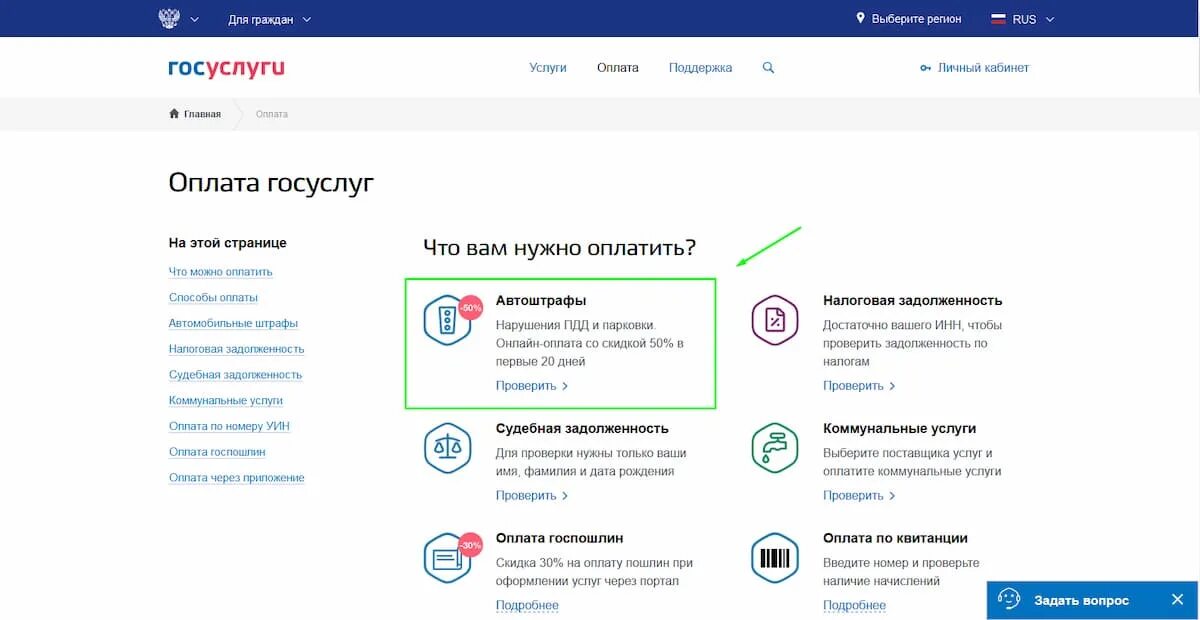Click the Russian coat of arms emblem icon
The image size is (1200, 620).
click(169, 18)
